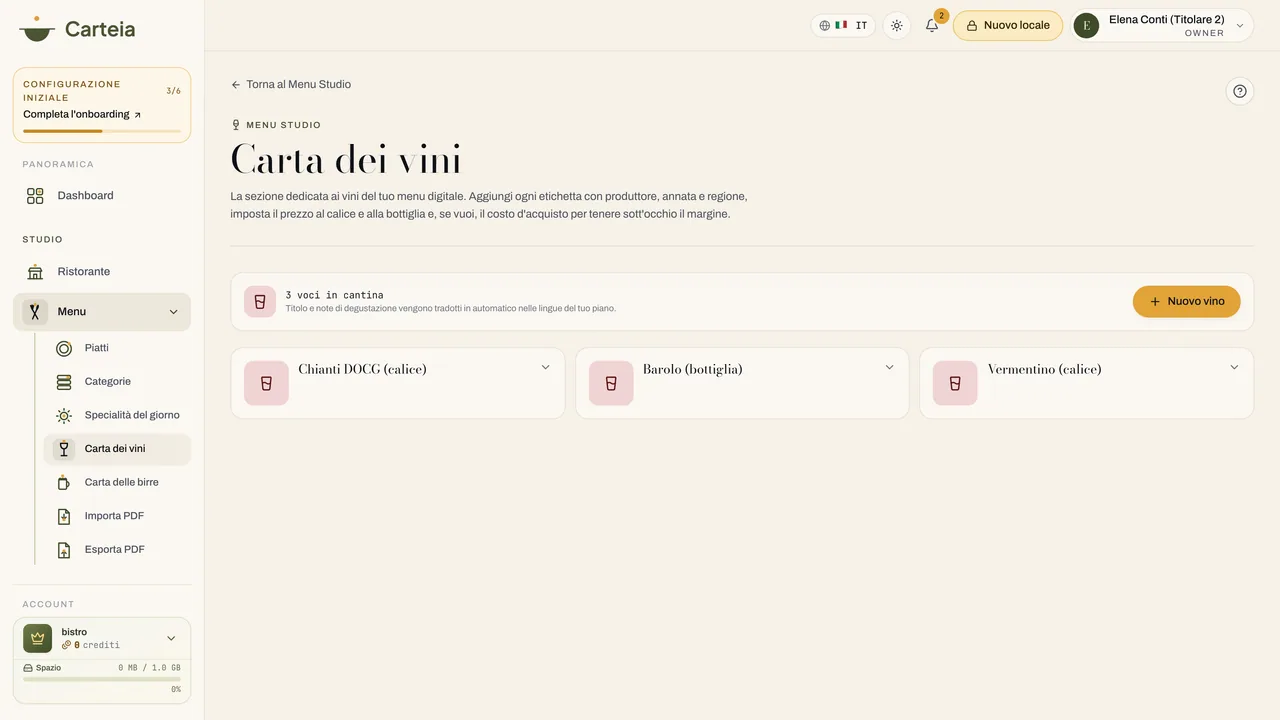
Task: Click the Carta delle birre mug icon
Action: [64, 482]
